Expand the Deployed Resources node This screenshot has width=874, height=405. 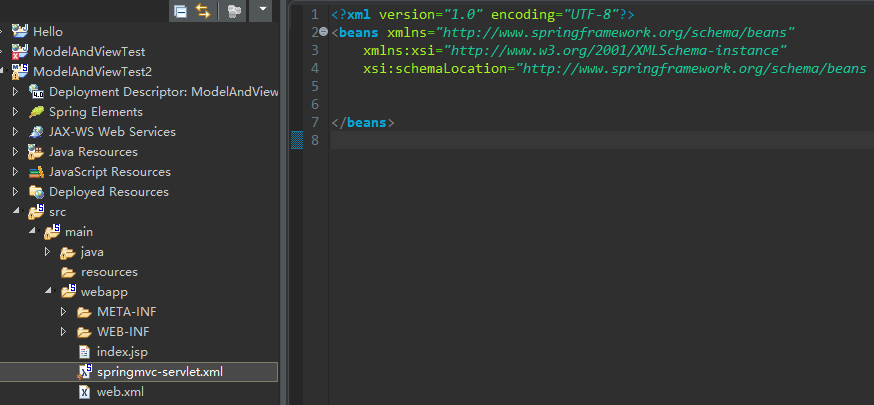[16, 192]
